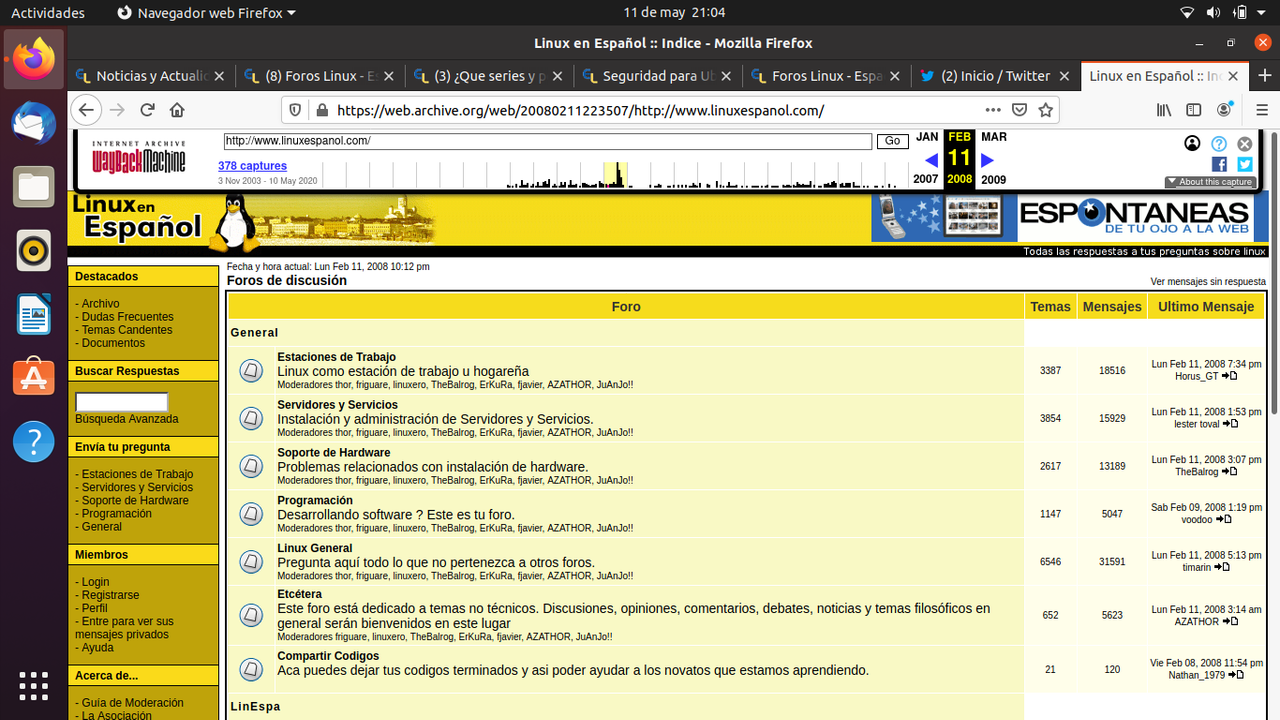
Task: Open Ubuntu Software from dock
Action: click(34, 377)
